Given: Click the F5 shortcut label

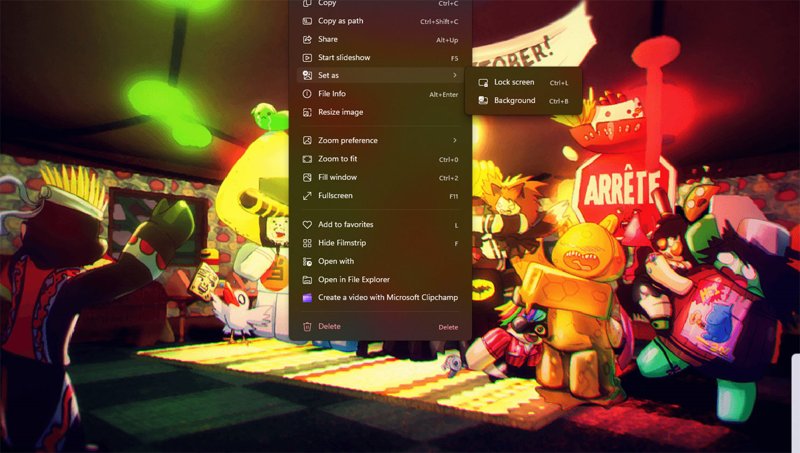Looking at the screenshot, I should (x=454, y=58).
